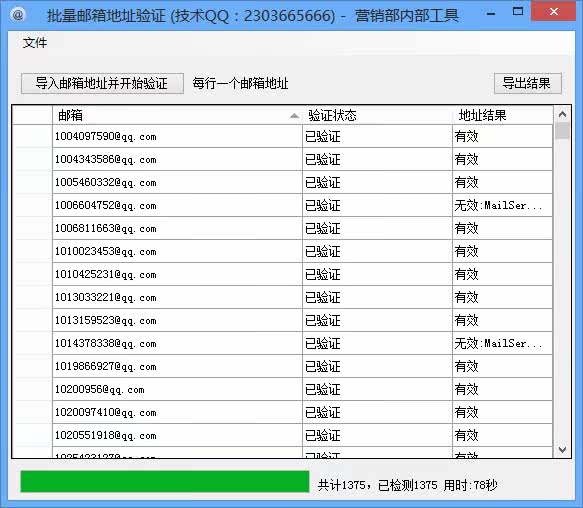Select row 10200956@qq.com
Viewport: 583px width, 508px height.
click(283, 390)
